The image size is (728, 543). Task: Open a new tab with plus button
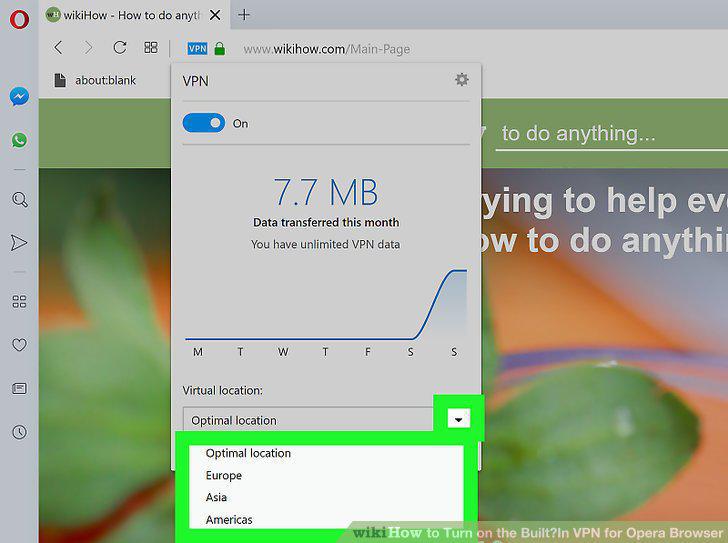pyautogui.click(x=244, y=15)
